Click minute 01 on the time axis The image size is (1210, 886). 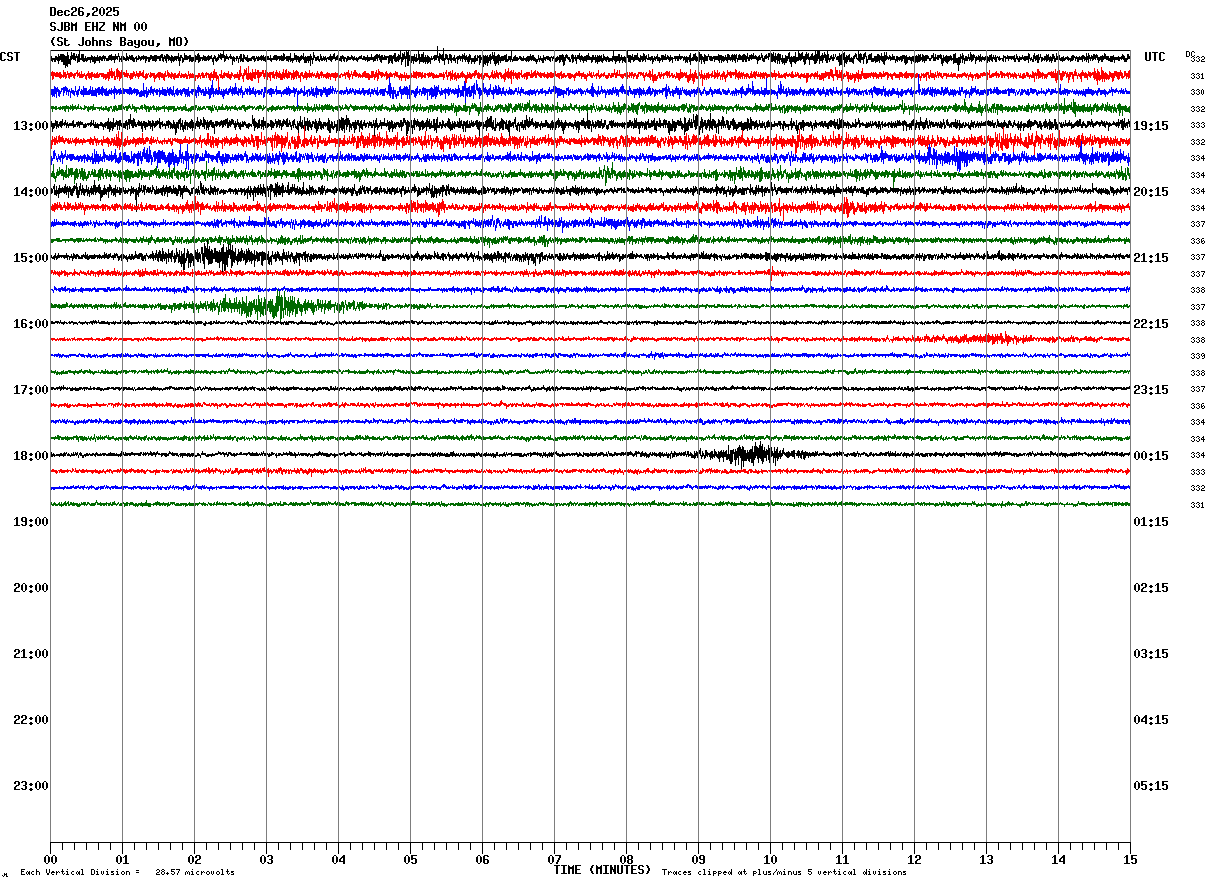pos(122,859)
